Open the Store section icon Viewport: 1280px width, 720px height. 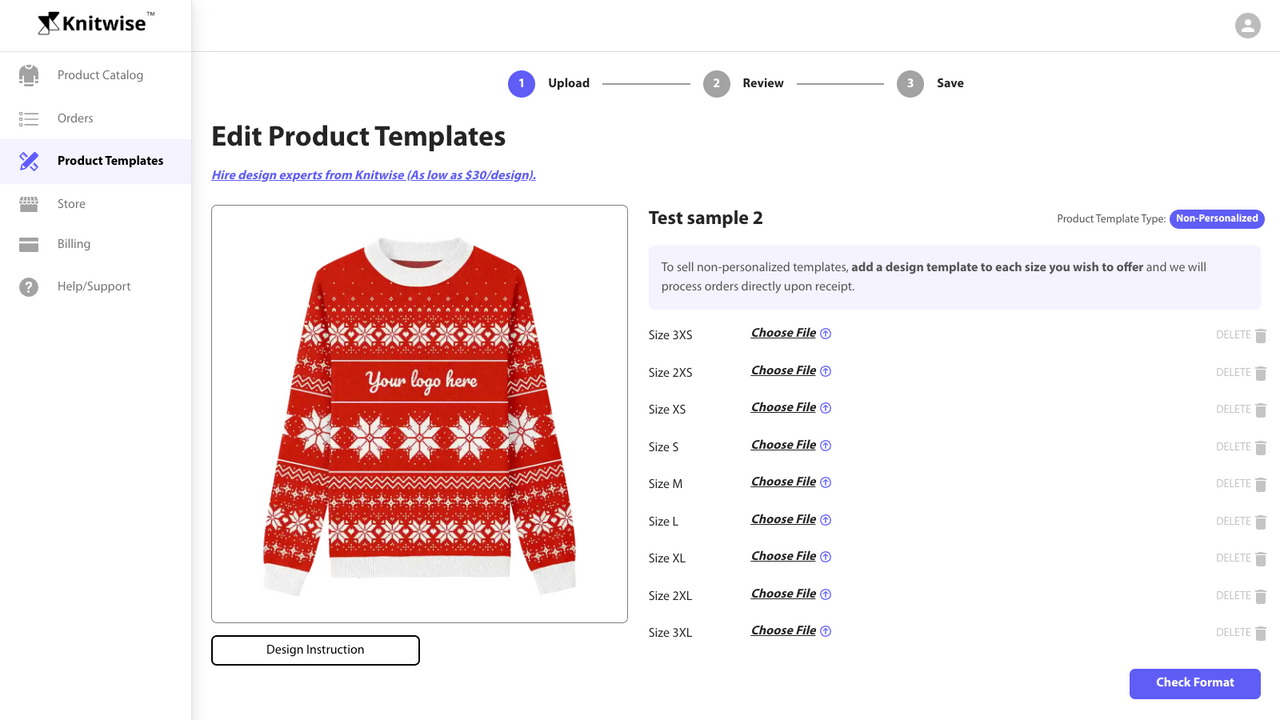[30, 203]
